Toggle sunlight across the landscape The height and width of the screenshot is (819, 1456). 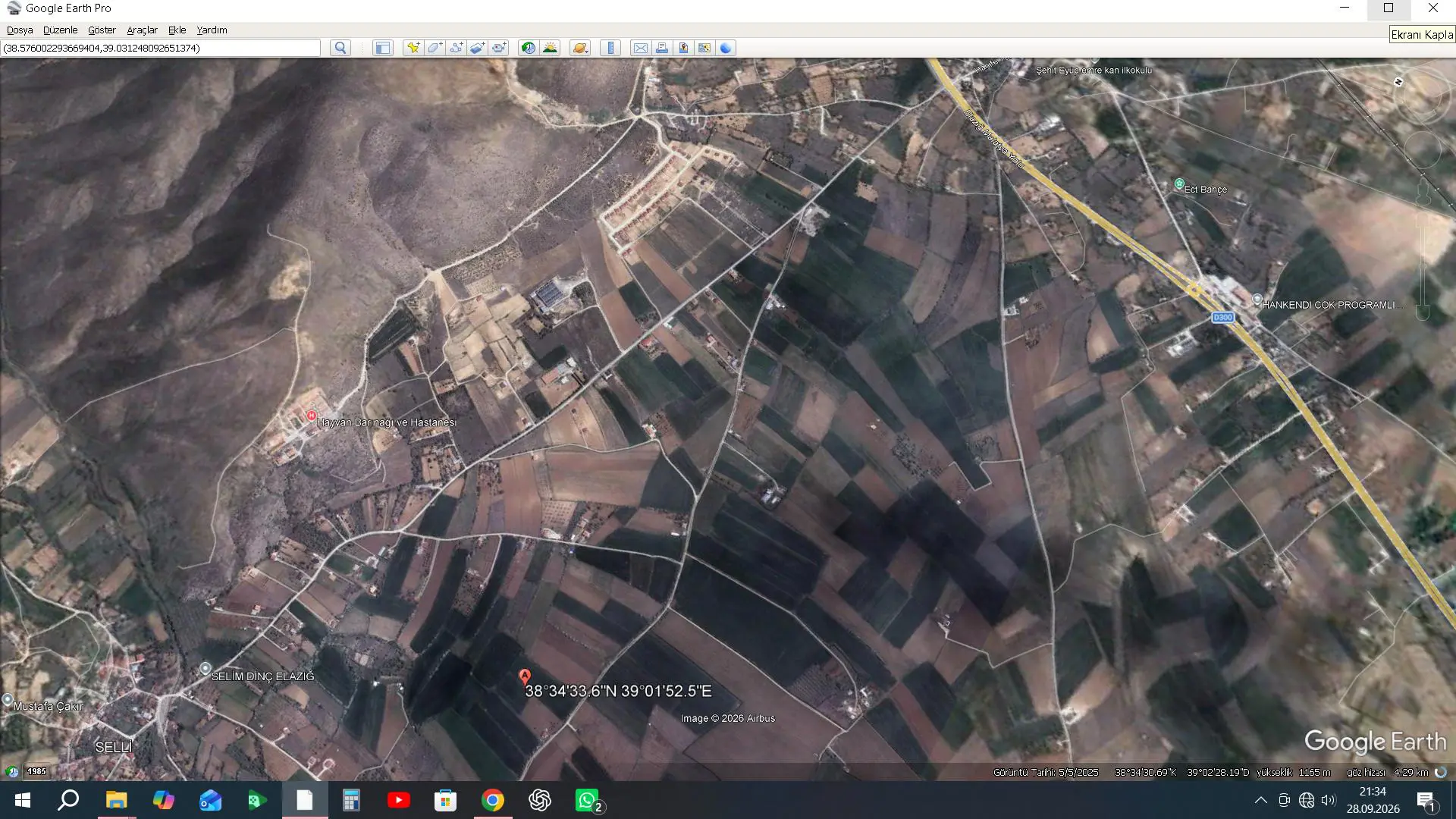click(x=551, y=48)
